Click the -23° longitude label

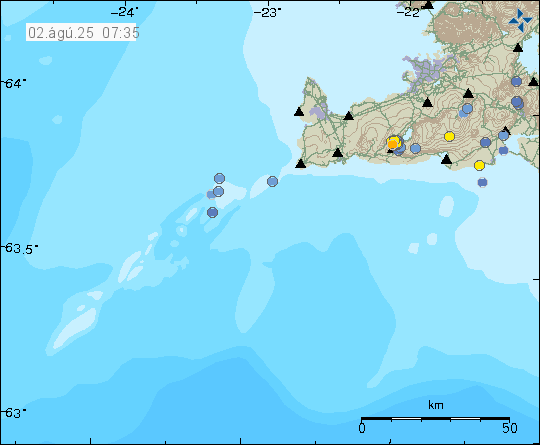coord(267,12)
